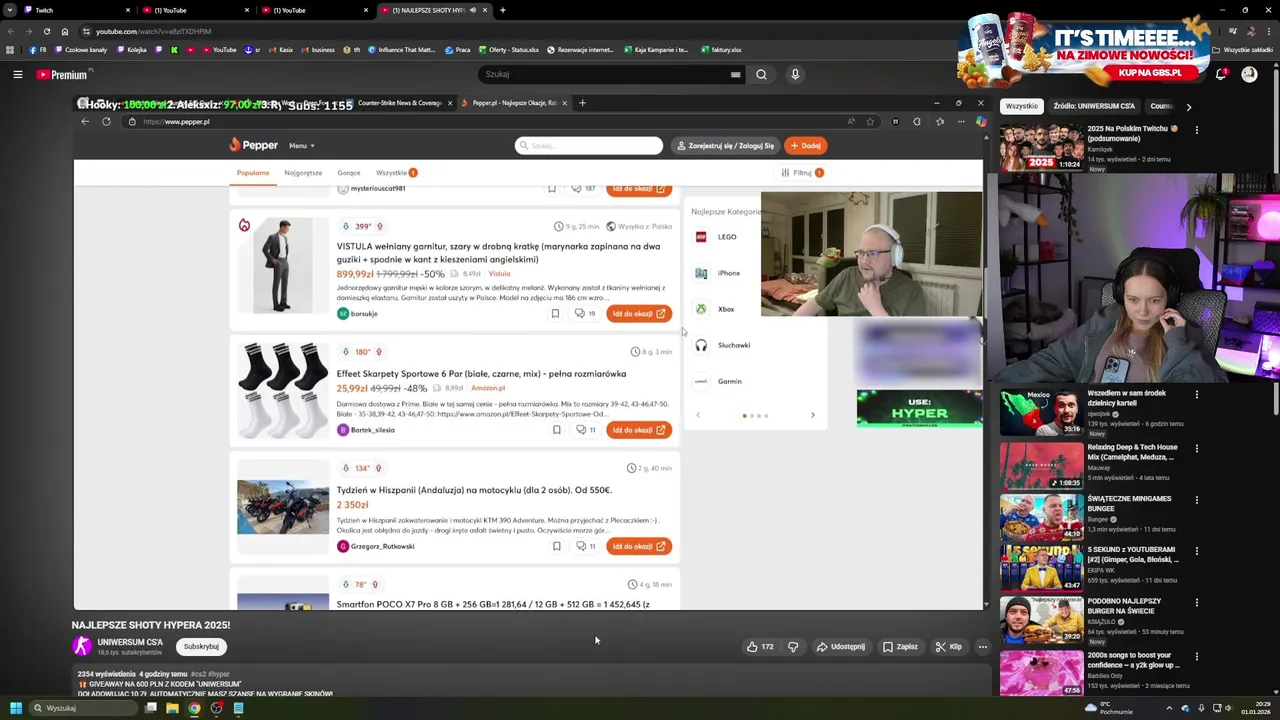Bookmark the VISTULA garnitur deal
The height and width of the screenshot is (720, 1280).
click(x=555, y=314)
